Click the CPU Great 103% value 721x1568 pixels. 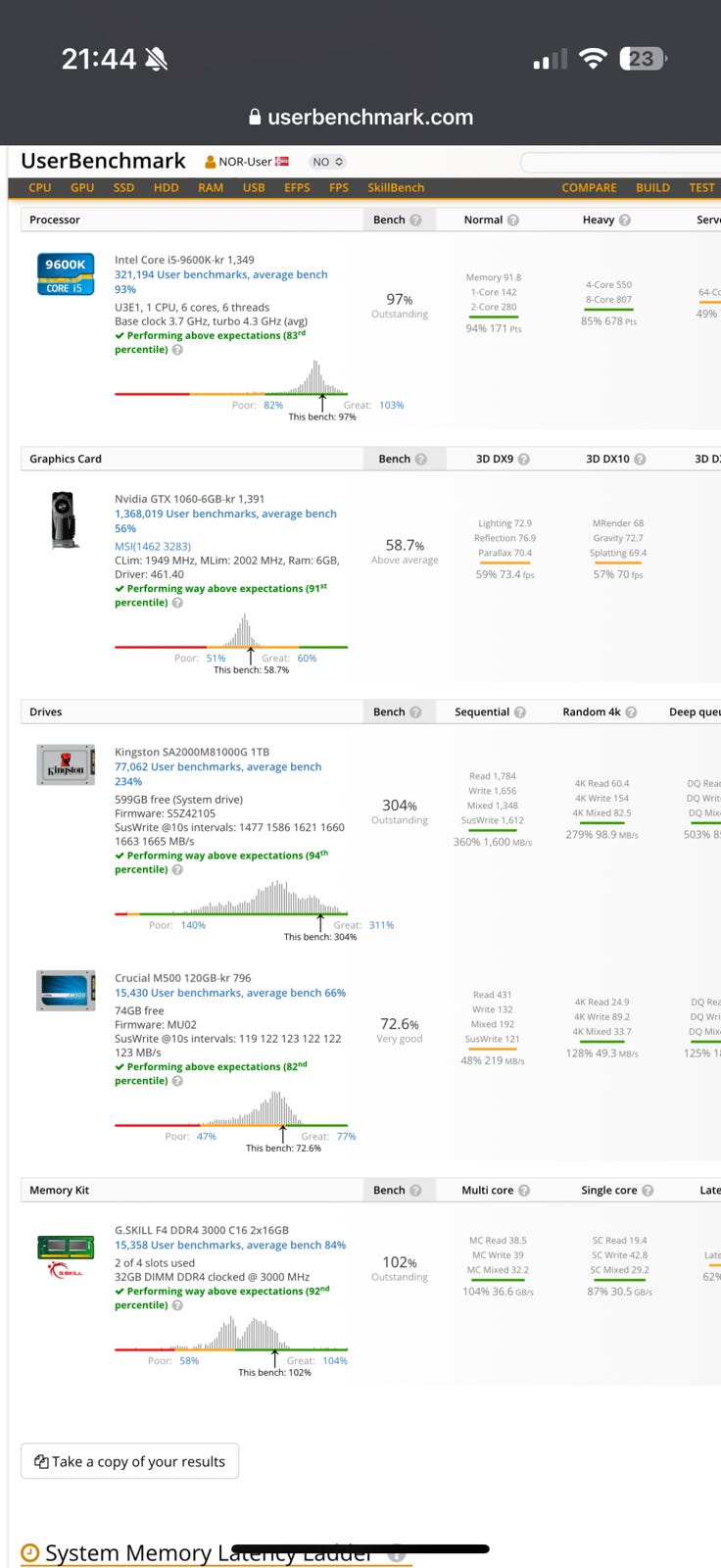click(x=392, y=405)
